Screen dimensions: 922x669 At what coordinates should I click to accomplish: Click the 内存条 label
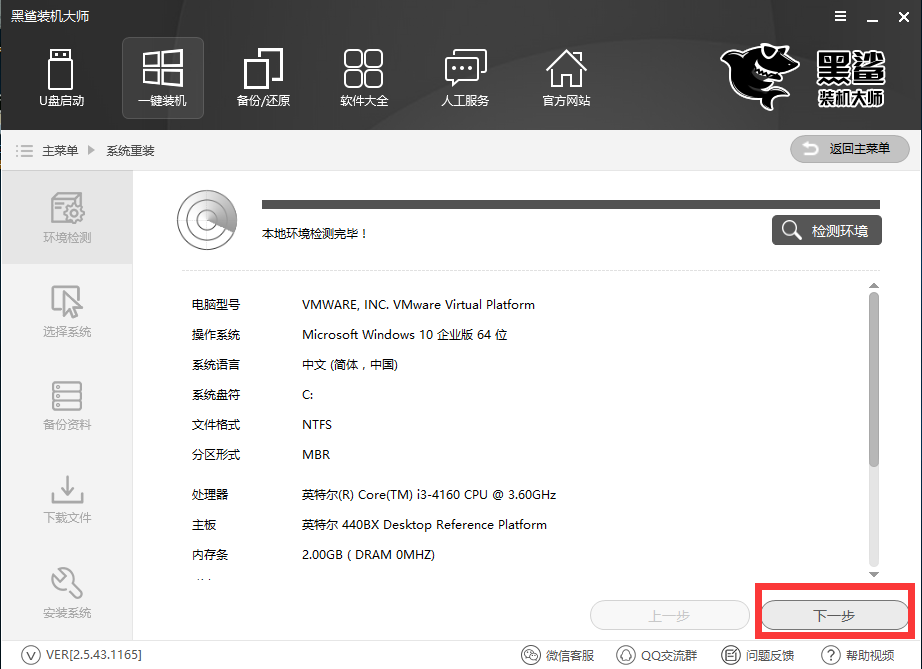coord(210,554)
